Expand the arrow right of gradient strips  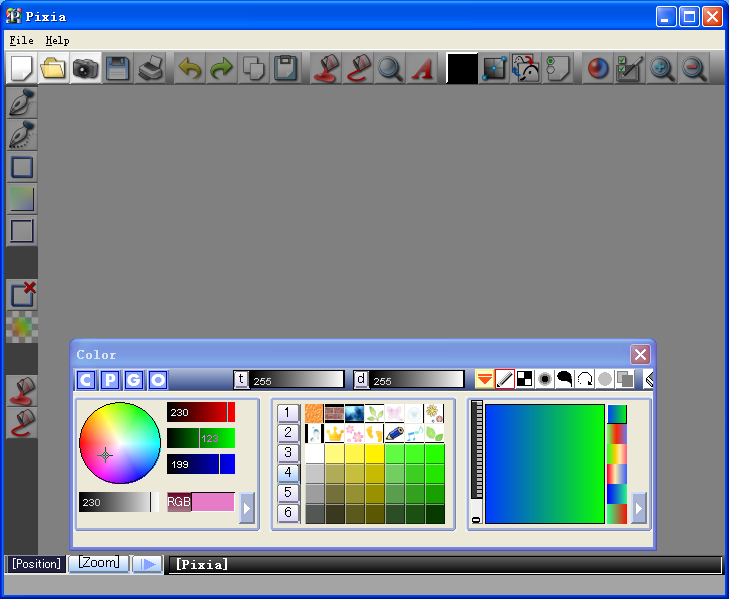tap(639, 508)
